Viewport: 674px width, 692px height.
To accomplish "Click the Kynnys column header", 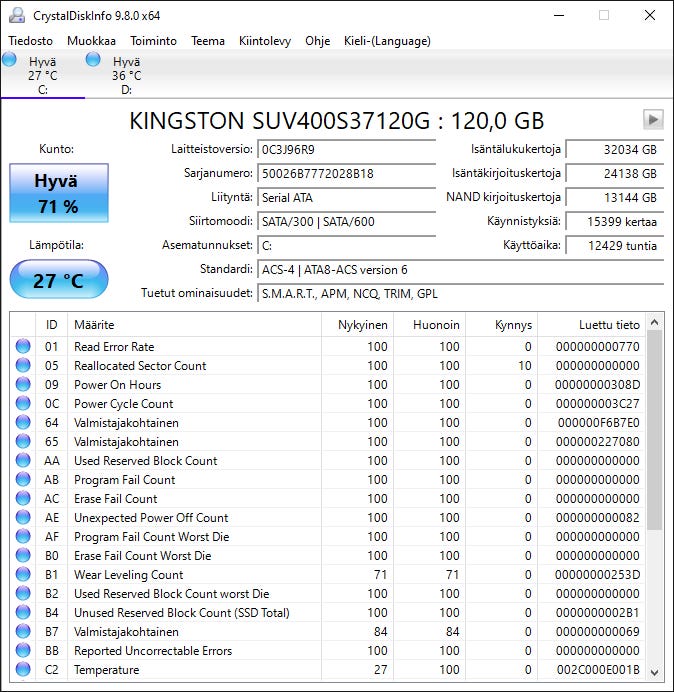I will 501,325.
